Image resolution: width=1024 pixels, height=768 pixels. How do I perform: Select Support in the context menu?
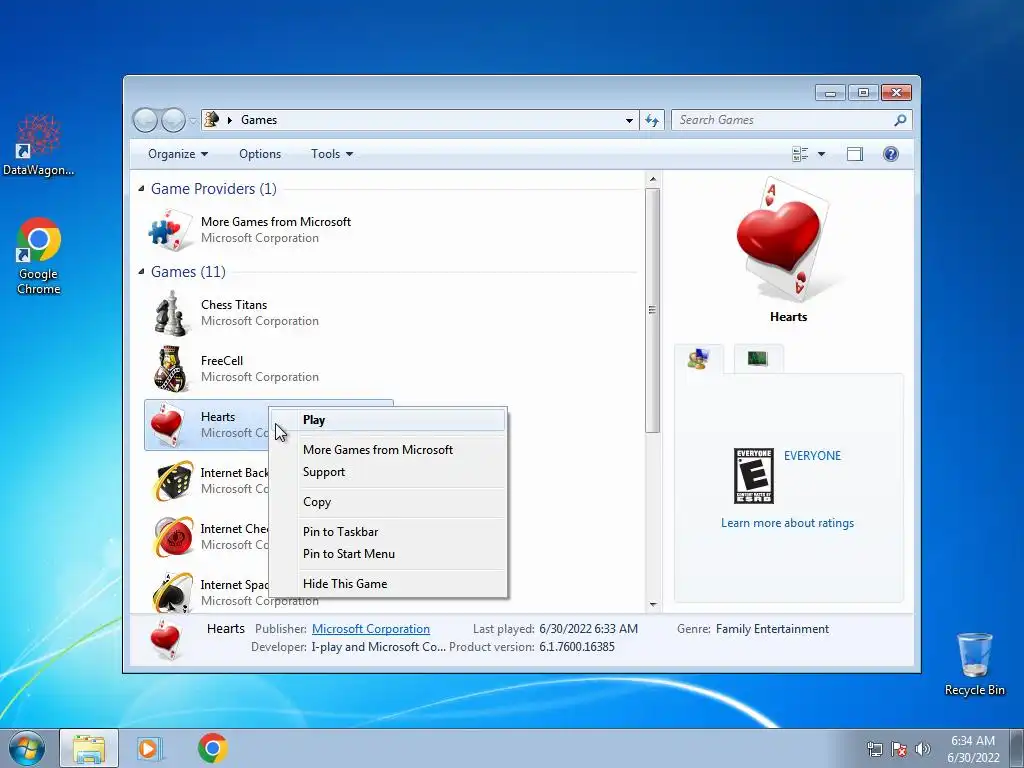tap(388, 472)
